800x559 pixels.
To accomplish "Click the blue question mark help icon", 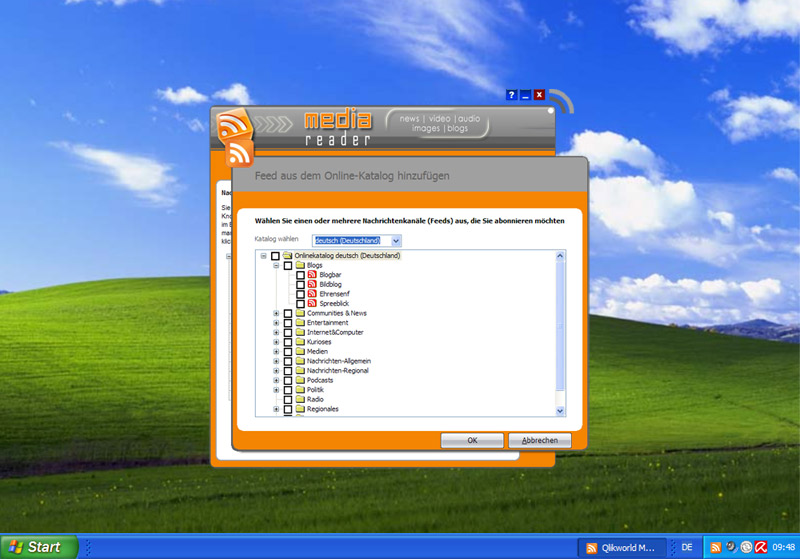I will [x=511, y=95].
